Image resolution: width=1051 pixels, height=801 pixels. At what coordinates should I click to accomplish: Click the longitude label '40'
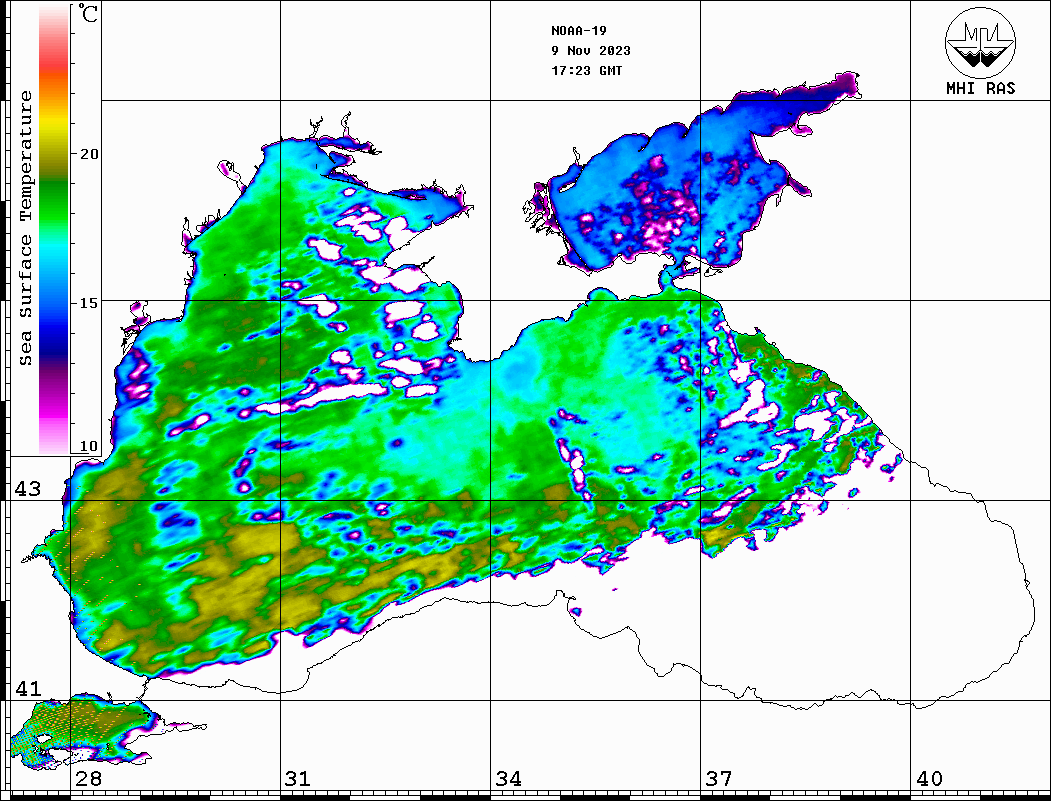click(x=929, y=779)
